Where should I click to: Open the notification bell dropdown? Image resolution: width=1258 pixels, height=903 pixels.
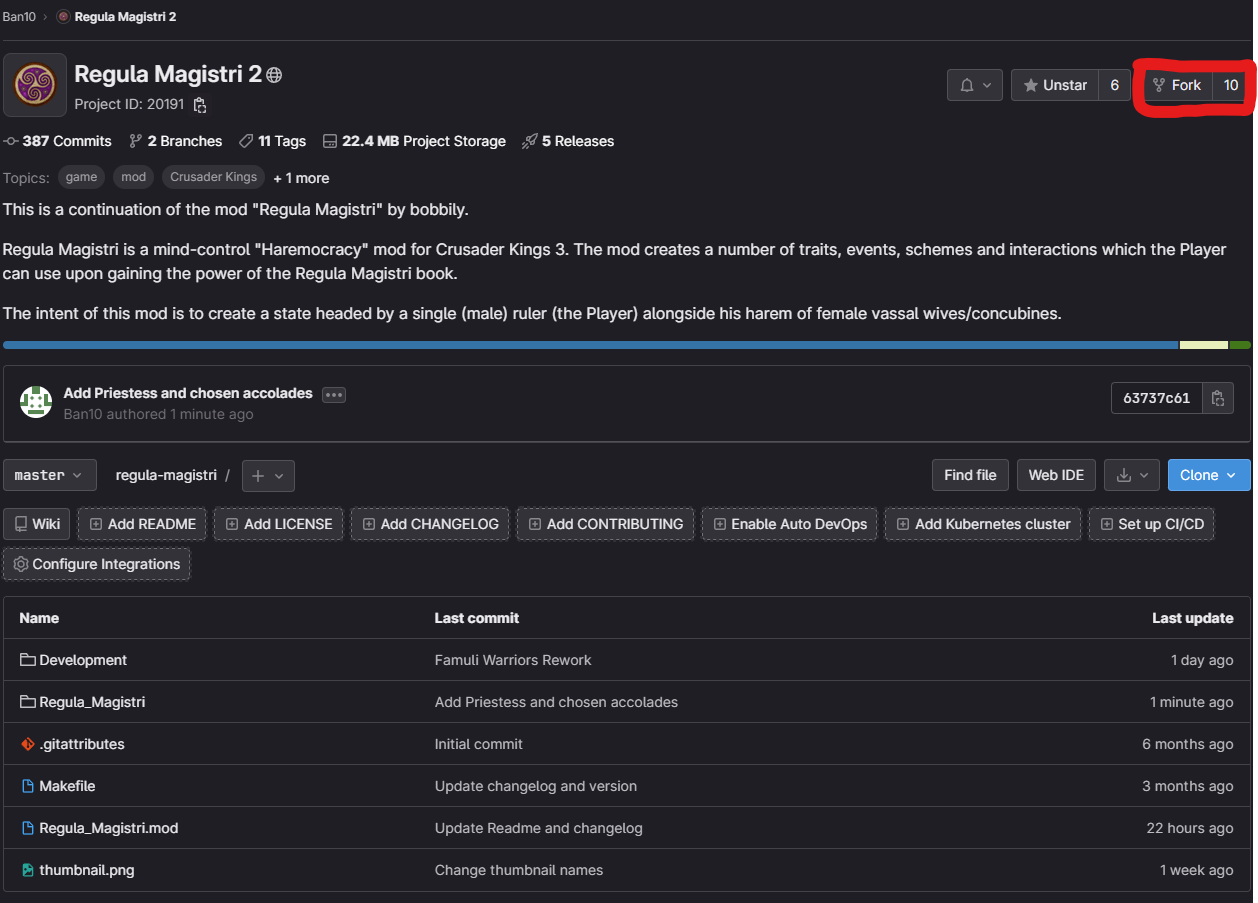[x=975, y=85]
